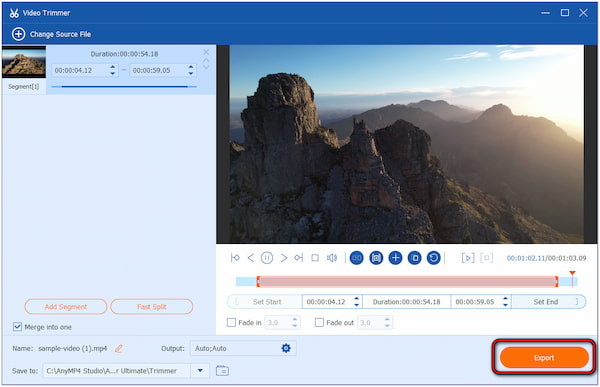Click the Video Trimmer scissors logo

14,13
